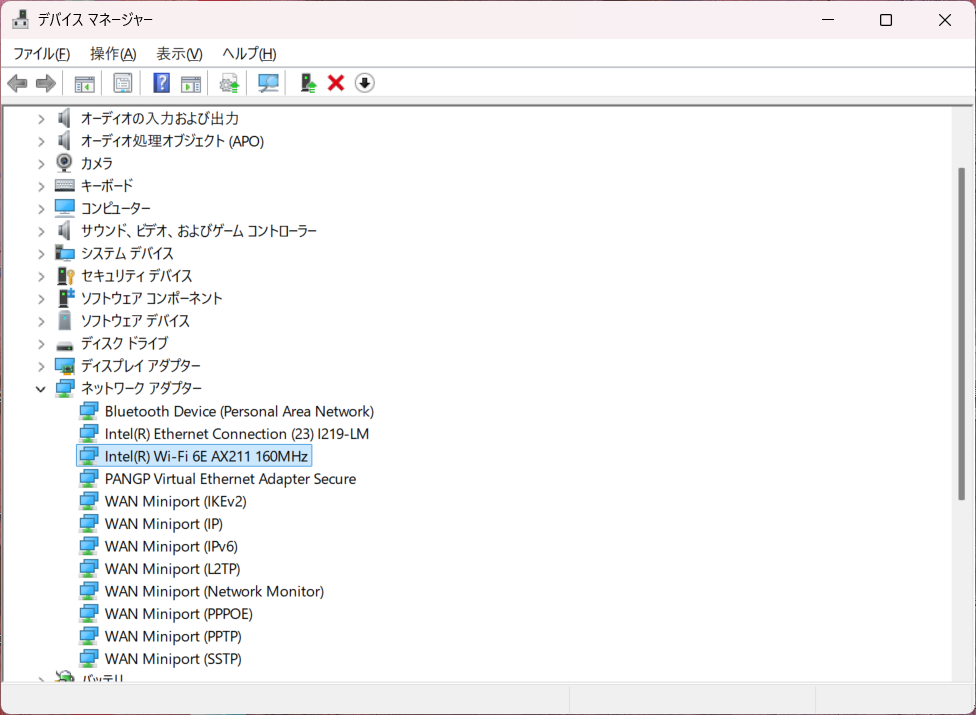
Task: Click the back arrow in the toolbar
Action: [17, 83]
